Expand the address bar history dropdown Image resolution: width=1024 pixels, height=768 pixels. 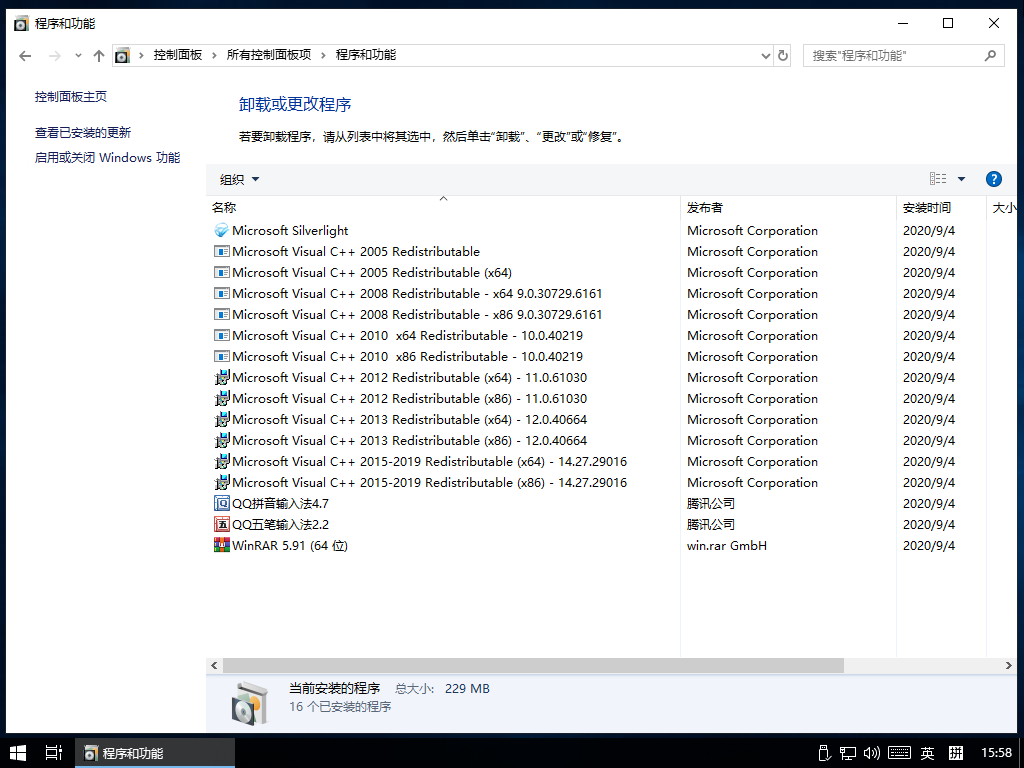764,56
